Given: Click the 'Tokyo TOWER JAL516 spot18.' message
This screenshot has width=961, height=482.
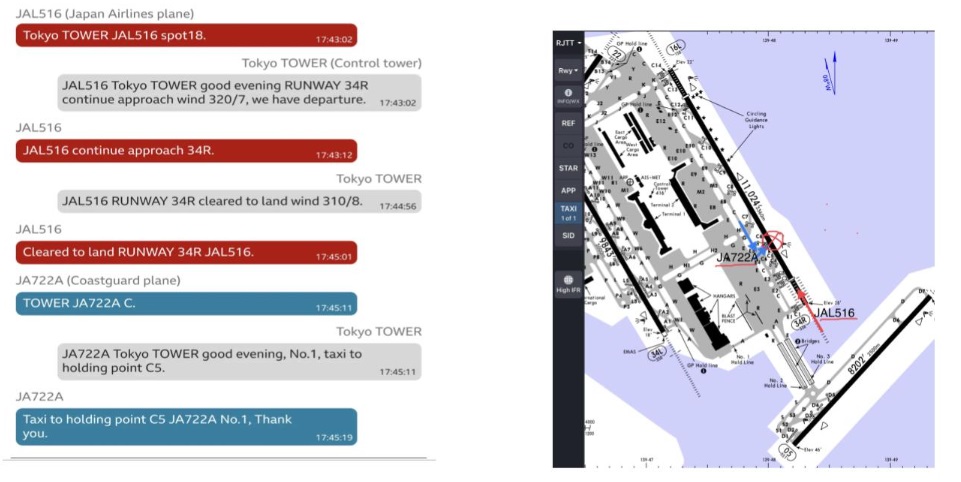Looking at the screenshot, I should tap(186, 36).
